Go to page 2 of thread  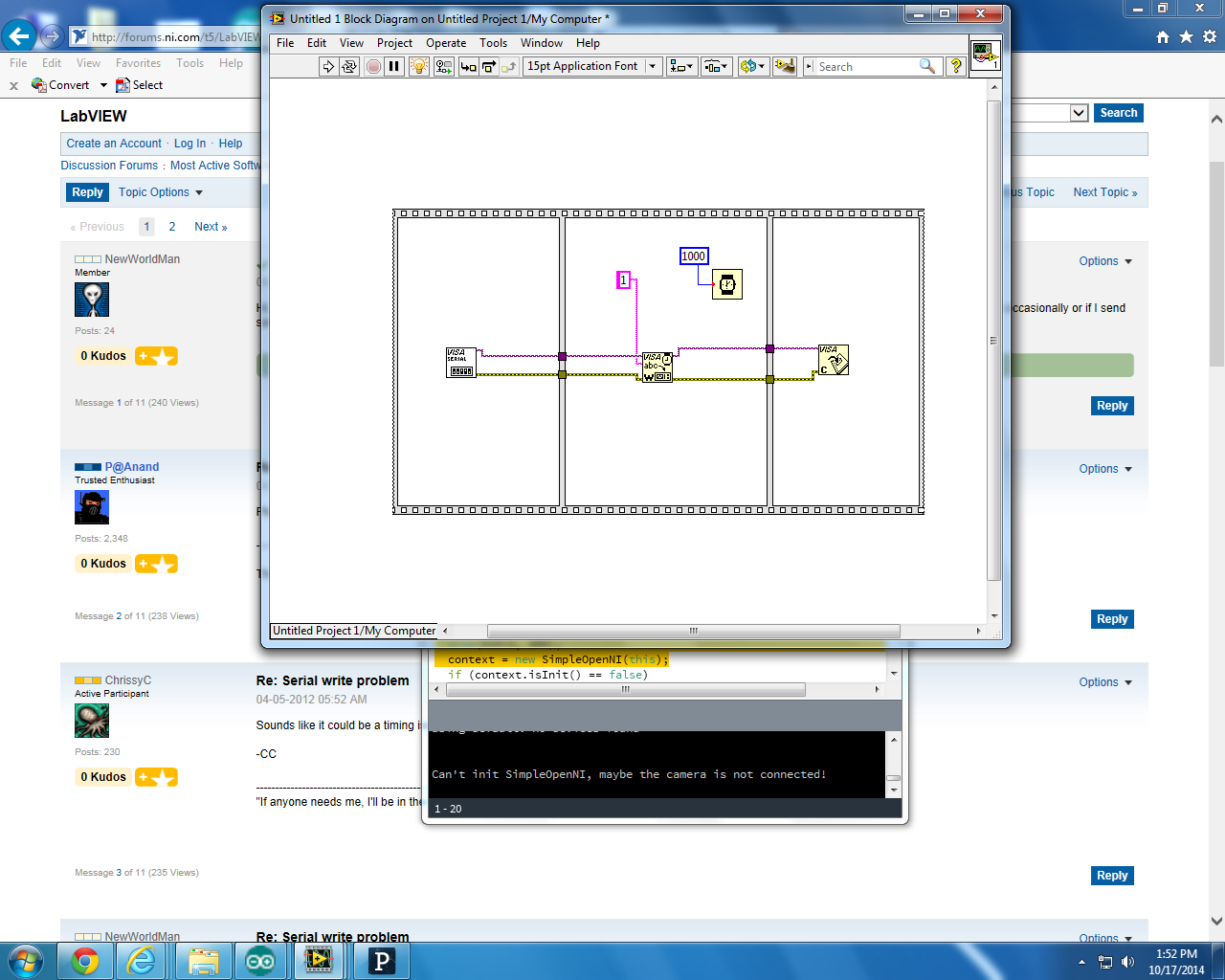(x=172, y=227)
